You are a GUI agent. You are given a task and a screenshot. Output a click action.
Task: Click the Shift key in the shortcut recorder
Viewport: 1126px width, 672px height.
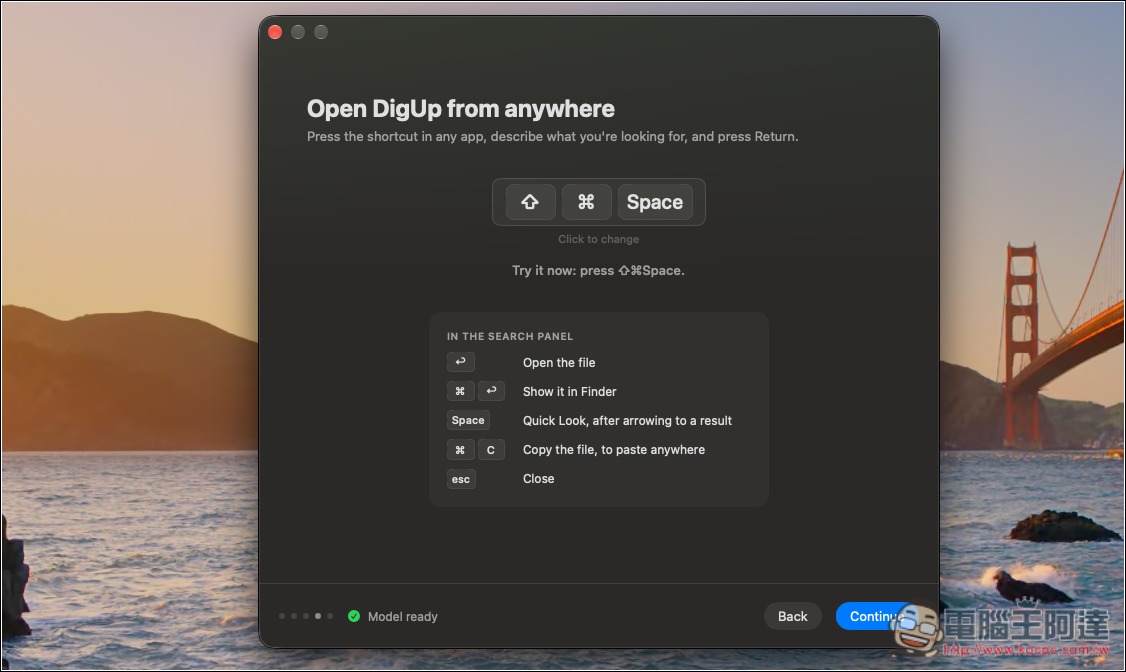click(531, 202)
